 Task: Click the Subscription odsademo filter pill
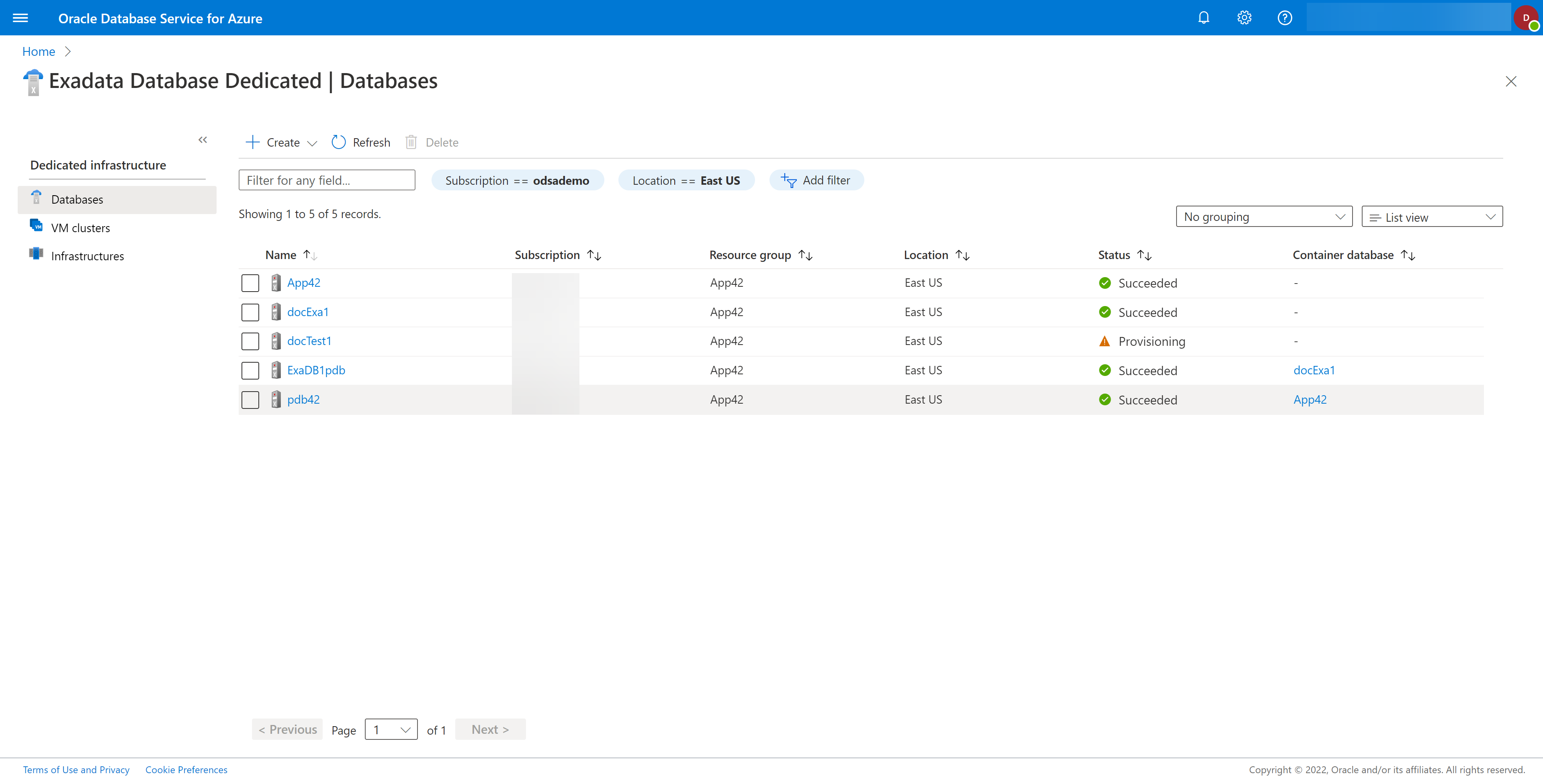tap(518, 180)
